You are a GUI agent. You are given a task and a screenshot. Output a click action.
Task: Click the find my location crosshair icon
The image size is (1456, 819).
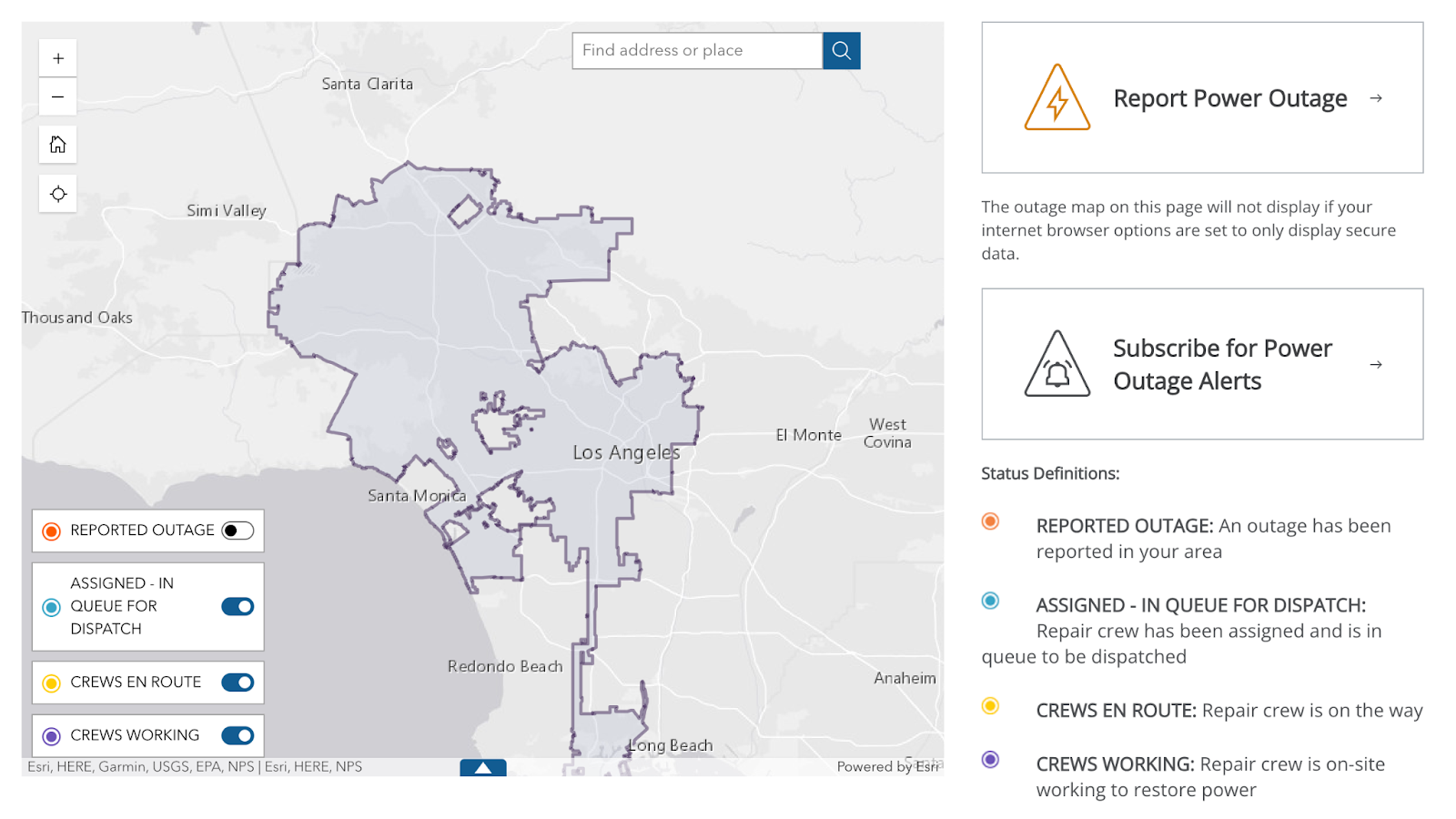tap(57, 194)
